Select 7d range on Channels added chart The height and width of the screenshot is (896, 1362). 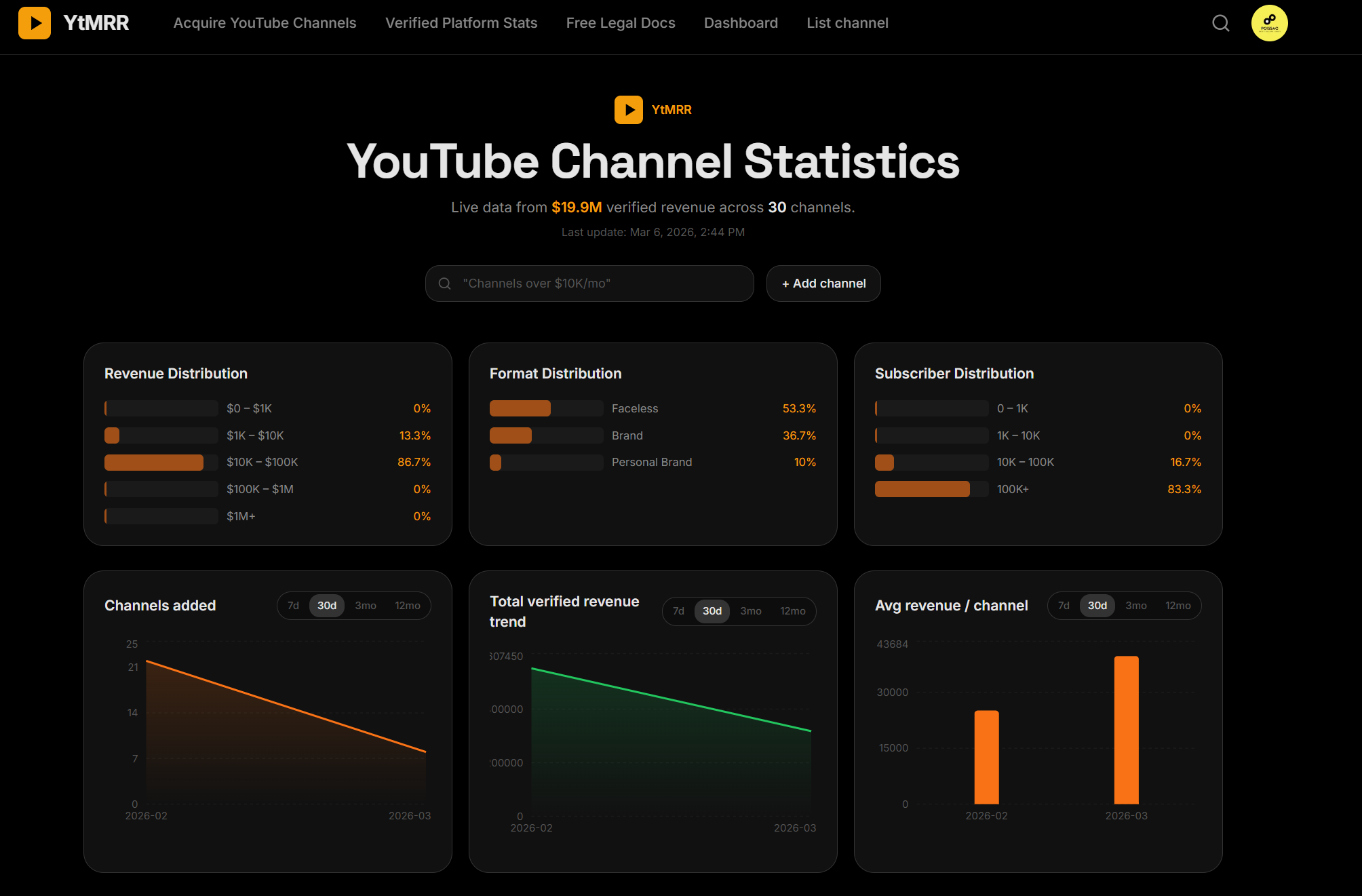pos(293,605)
